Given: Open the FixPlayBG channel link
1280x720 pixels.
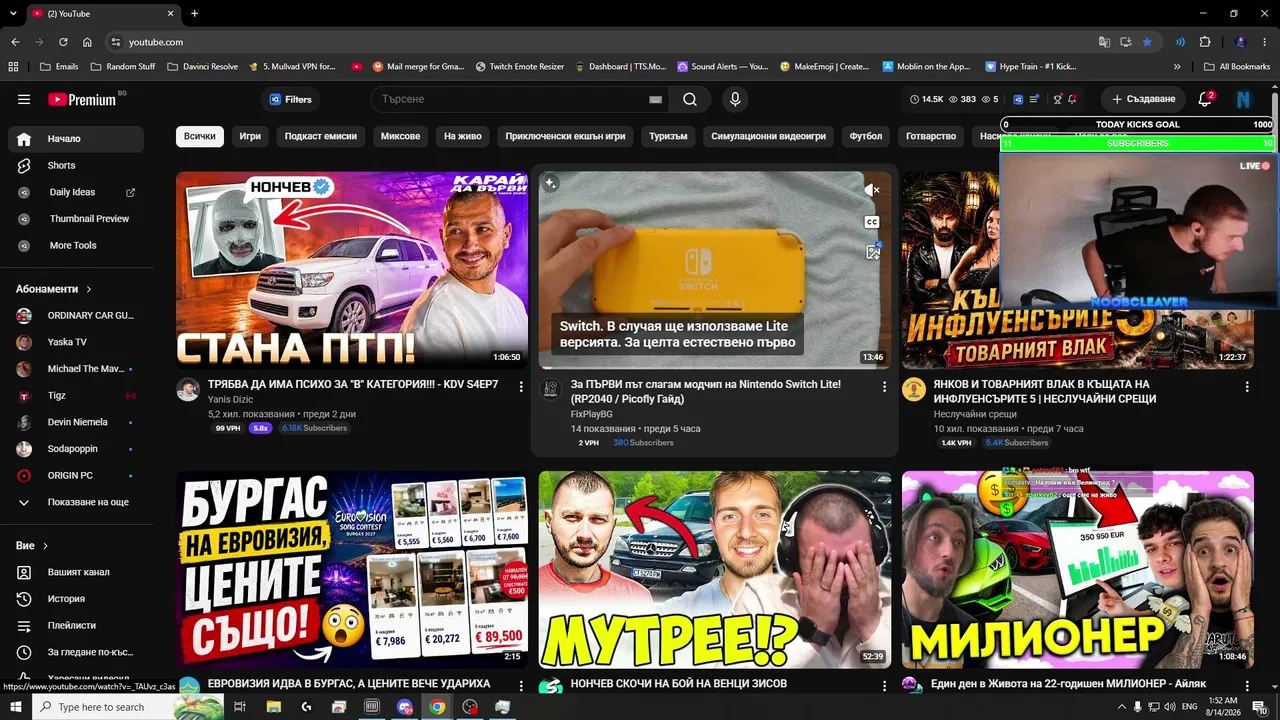Looking at the screenshot, I should coord(592,414).
